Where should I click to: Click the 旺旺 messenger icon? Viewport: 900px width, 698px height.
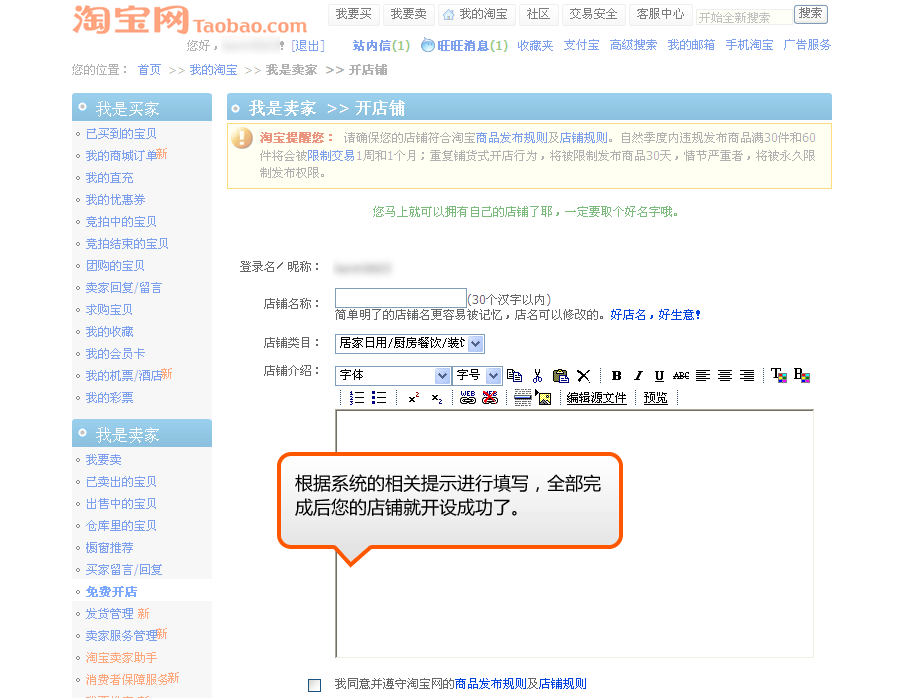[x=428, y=45]
